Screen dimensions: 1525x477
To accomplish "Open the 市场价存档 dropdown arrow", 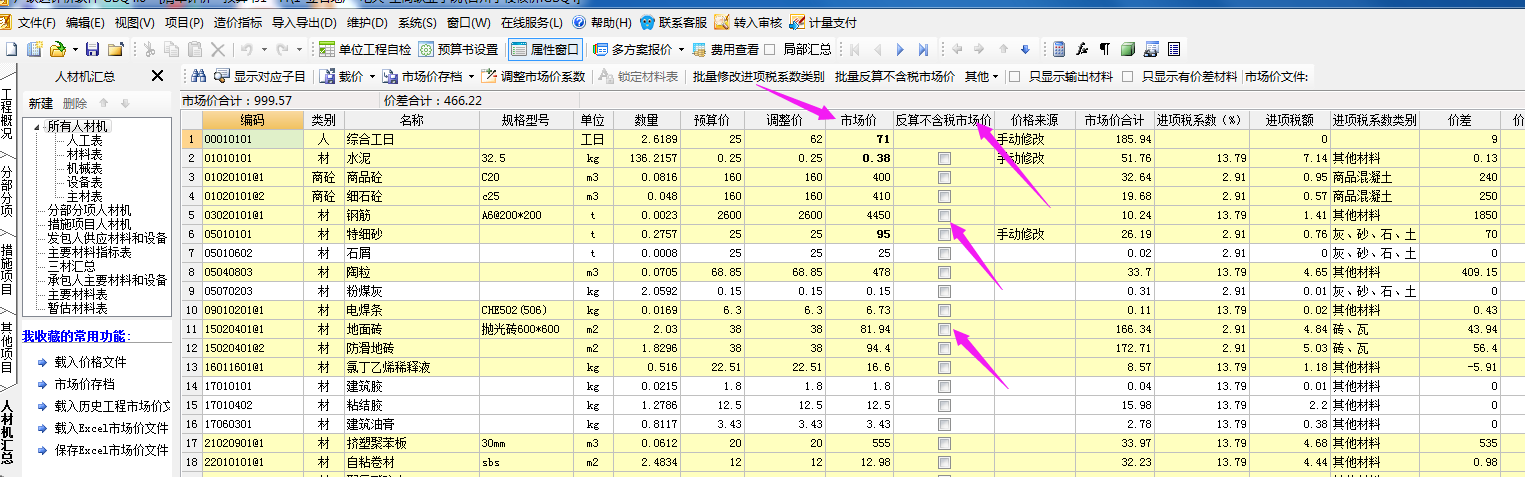I will tap(471, 77).
